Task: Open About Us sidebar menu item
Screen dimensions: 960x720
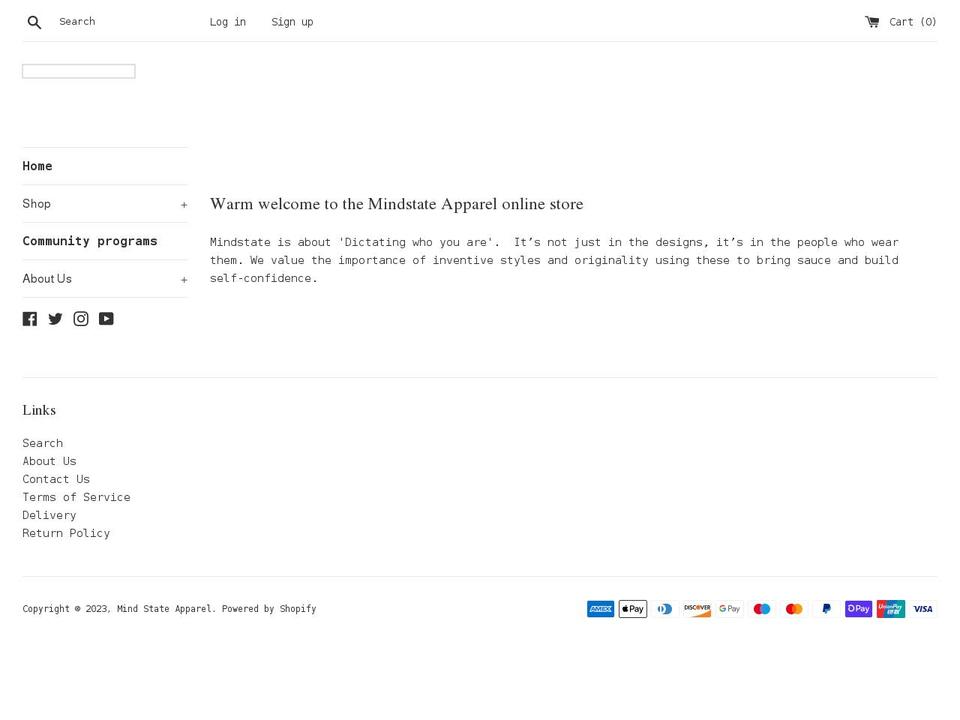Action: tap(47, 279)
